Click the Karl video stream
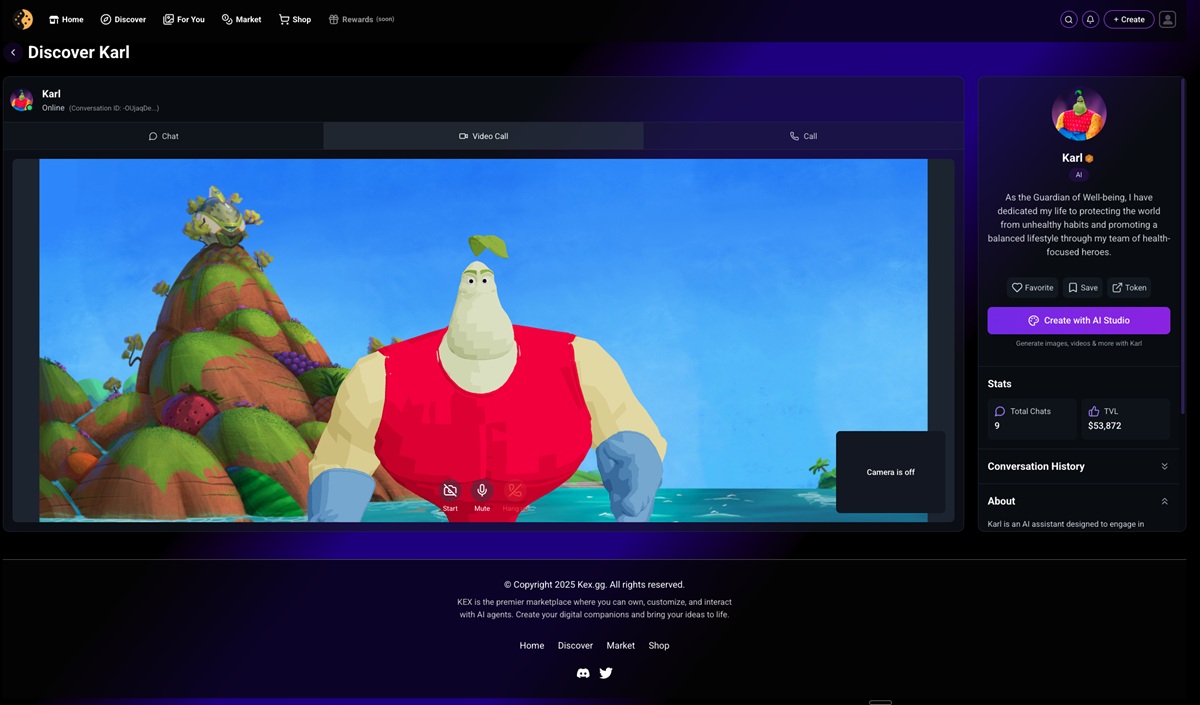1200x705 pixels. point(483,340)
